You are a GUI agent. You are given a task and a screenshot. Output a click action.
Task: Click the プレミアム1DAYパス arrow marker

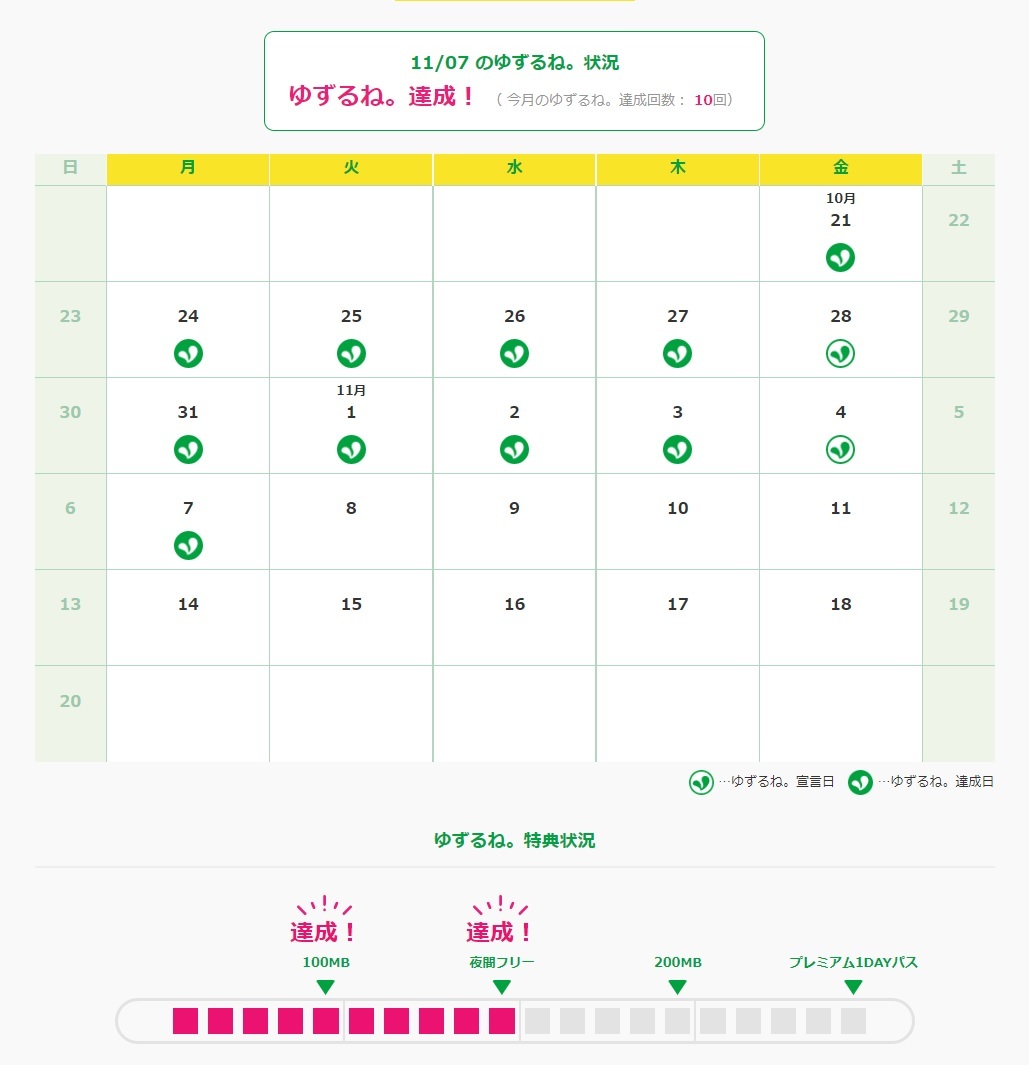point(853,987)
